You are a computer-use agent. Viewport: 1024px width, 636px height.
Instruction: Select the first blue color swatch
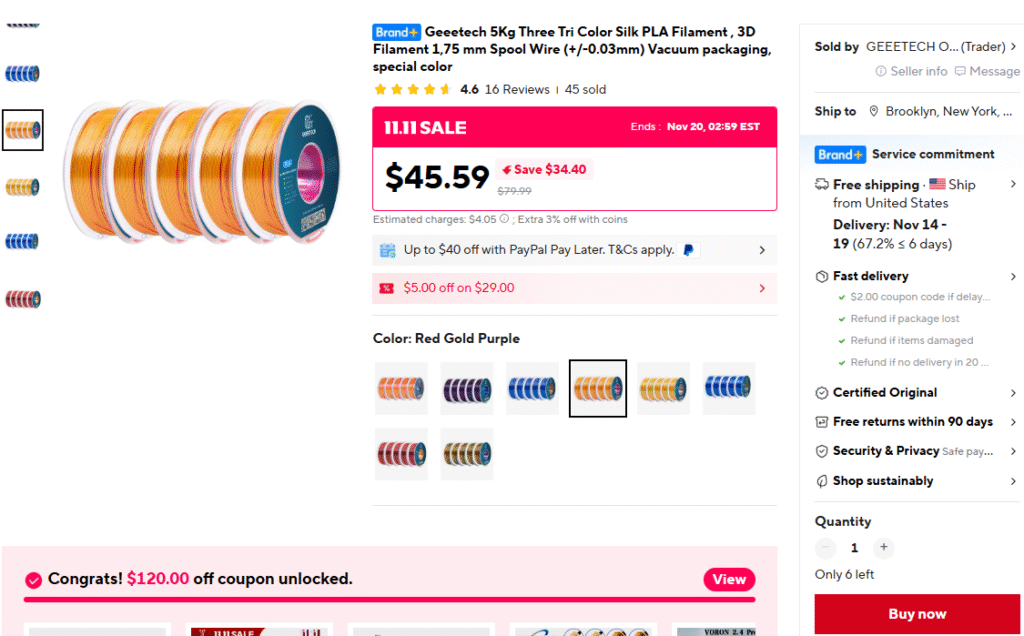pyautogui.click(x=532, y=388)
